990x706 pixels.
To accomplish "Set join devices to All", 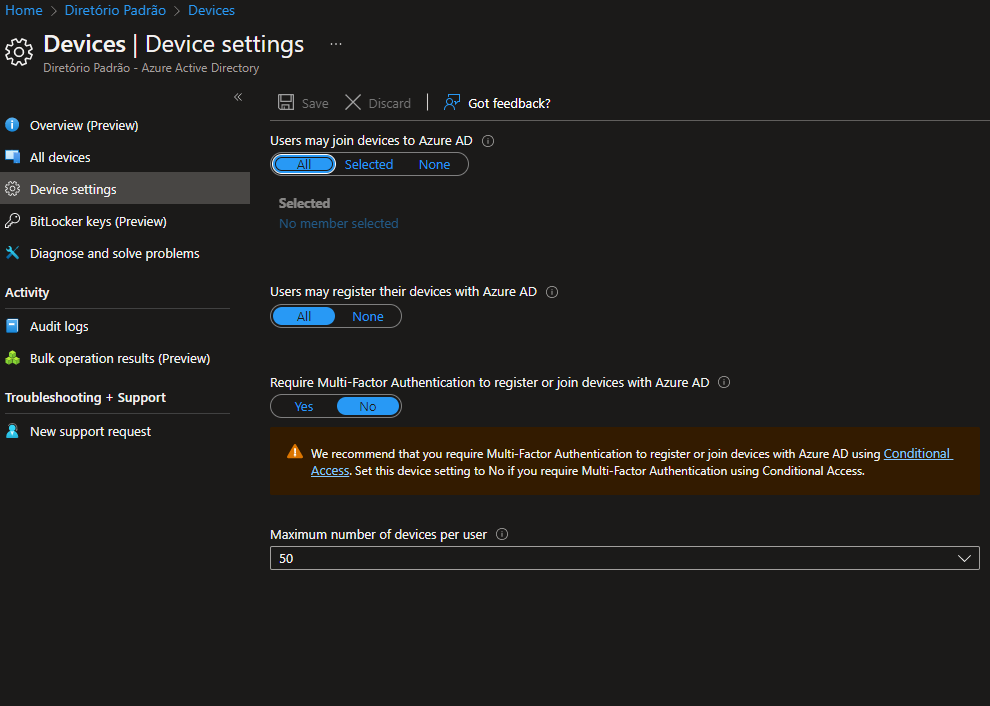I will point(304,164).
